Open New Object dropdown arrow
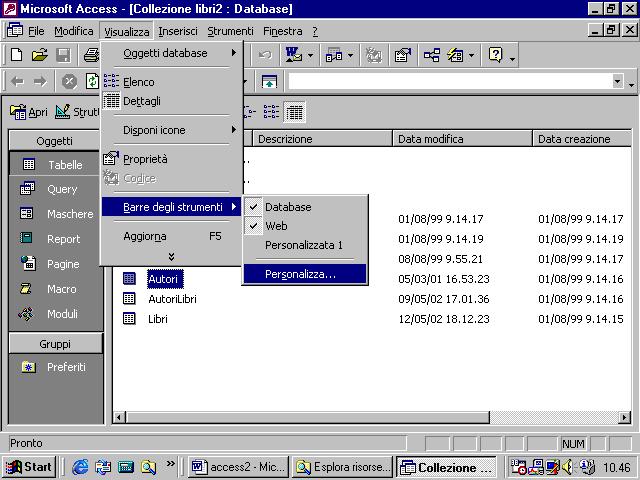The height and width of the screenshot is (480, 640). [x=471, y=55]
